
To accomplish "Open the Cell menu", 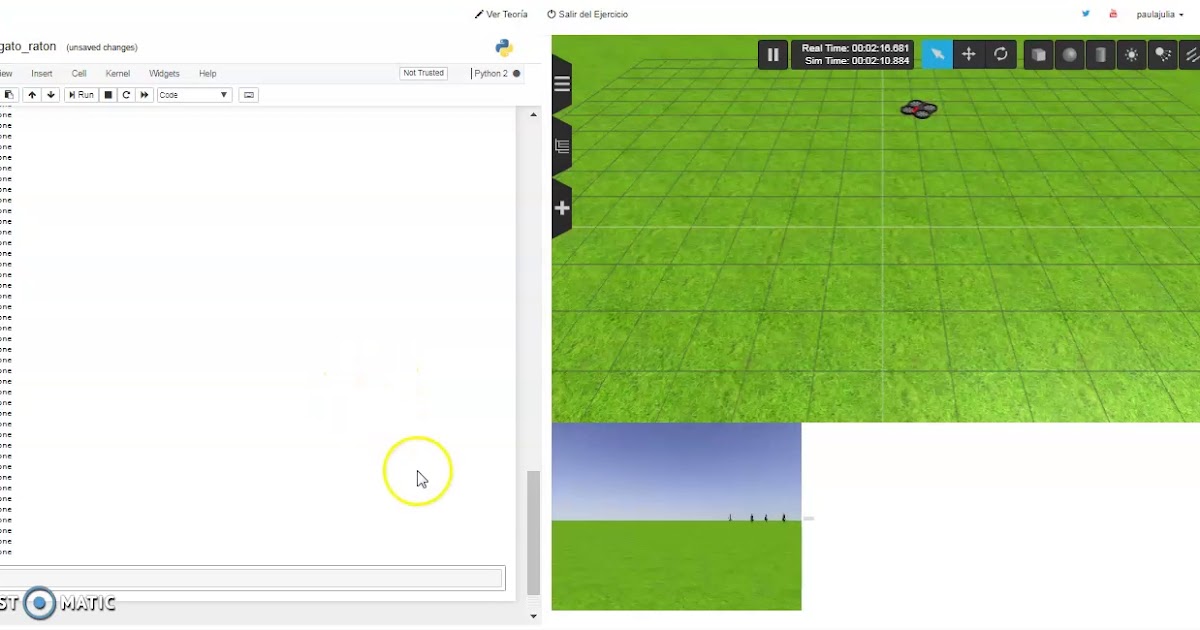I will click(79, 74).
